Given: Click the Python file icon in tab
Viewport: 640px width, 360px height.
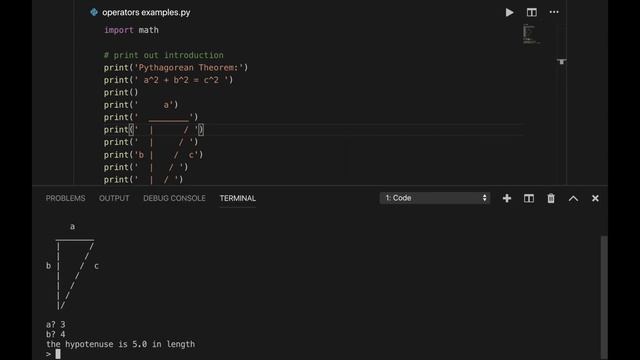Looking at the screenshot, I should (x=94, y=12).
